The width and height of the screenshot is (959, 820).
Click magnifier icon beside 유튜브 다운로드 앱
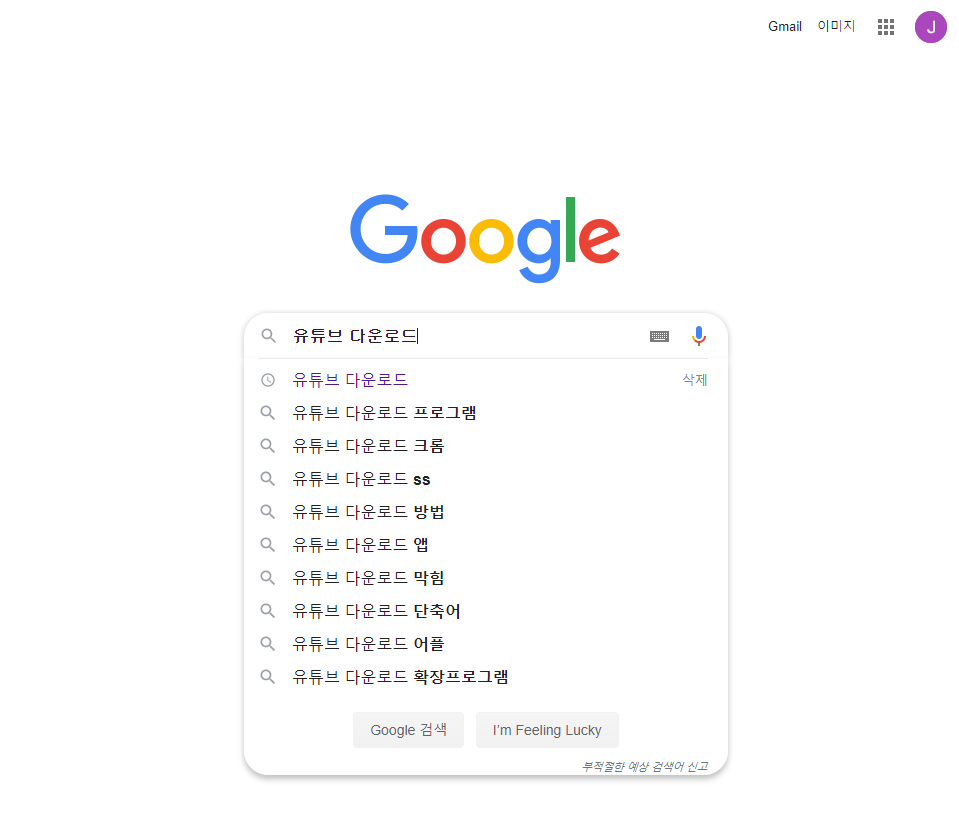[x=268, y=545]
